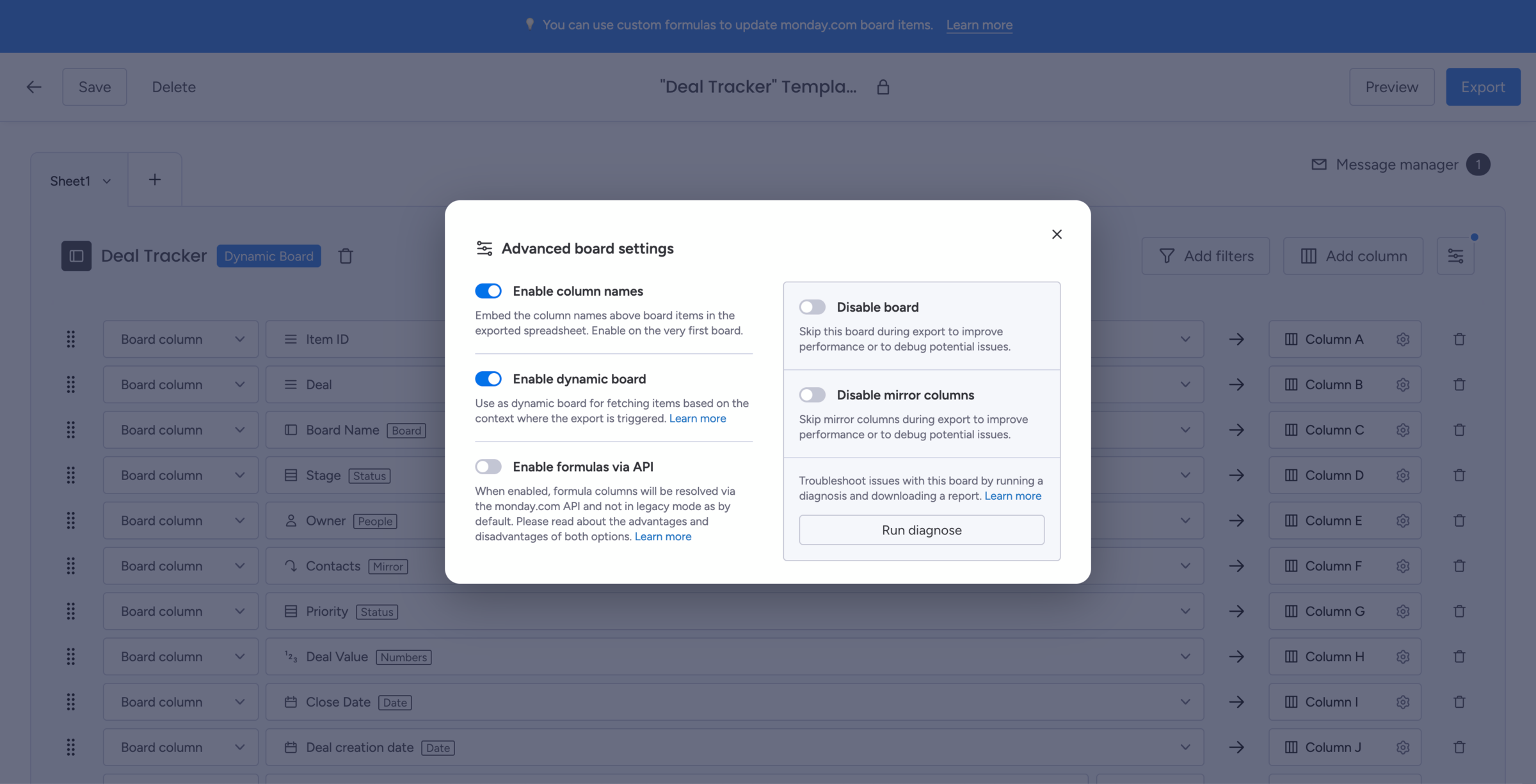Click the template lock icon
Viewport: 1536px width, 784px height.
[883, 87]
